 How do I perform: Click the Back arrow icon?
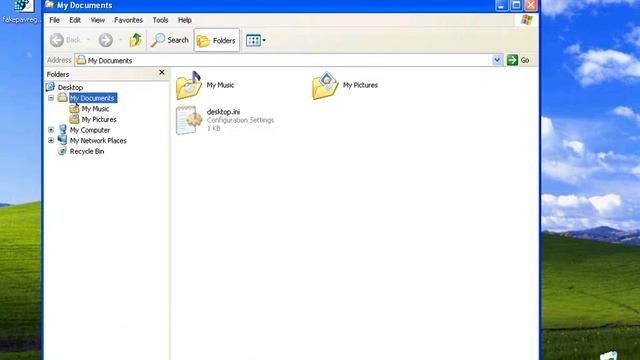click(x=57, y=40)
